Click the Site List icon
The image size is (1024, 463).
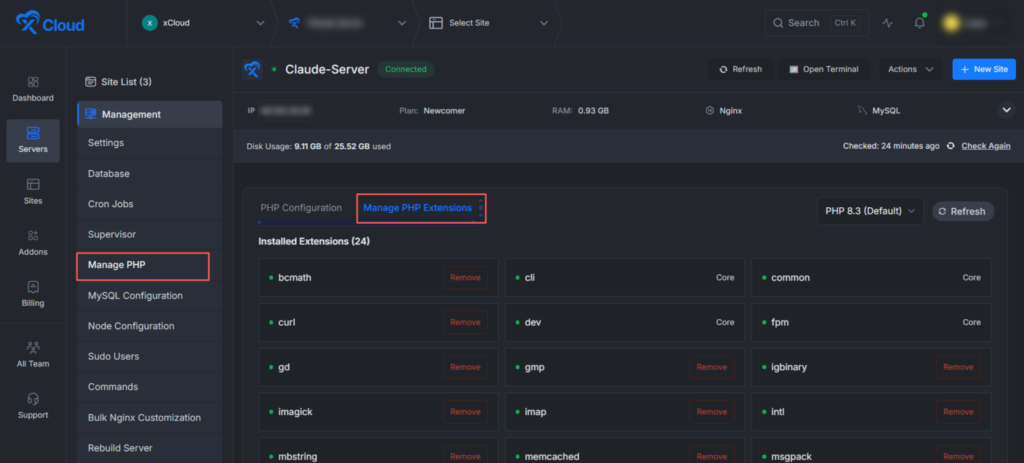point(91,82)
